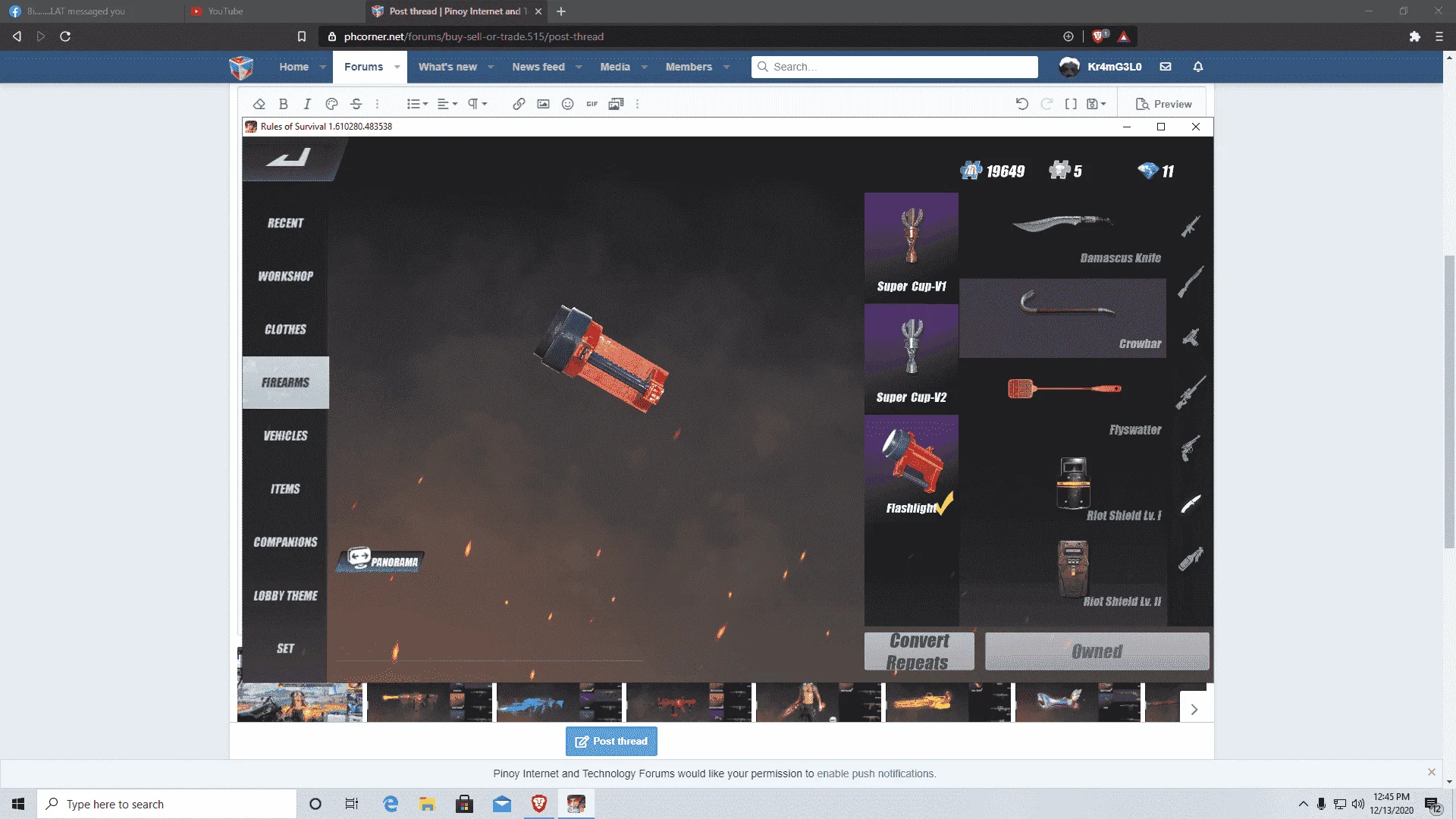Show next attachment thumbnails arrow
Image resolution: width=1456 pixels, height=819 pixels.
[x=1194, y=710]
